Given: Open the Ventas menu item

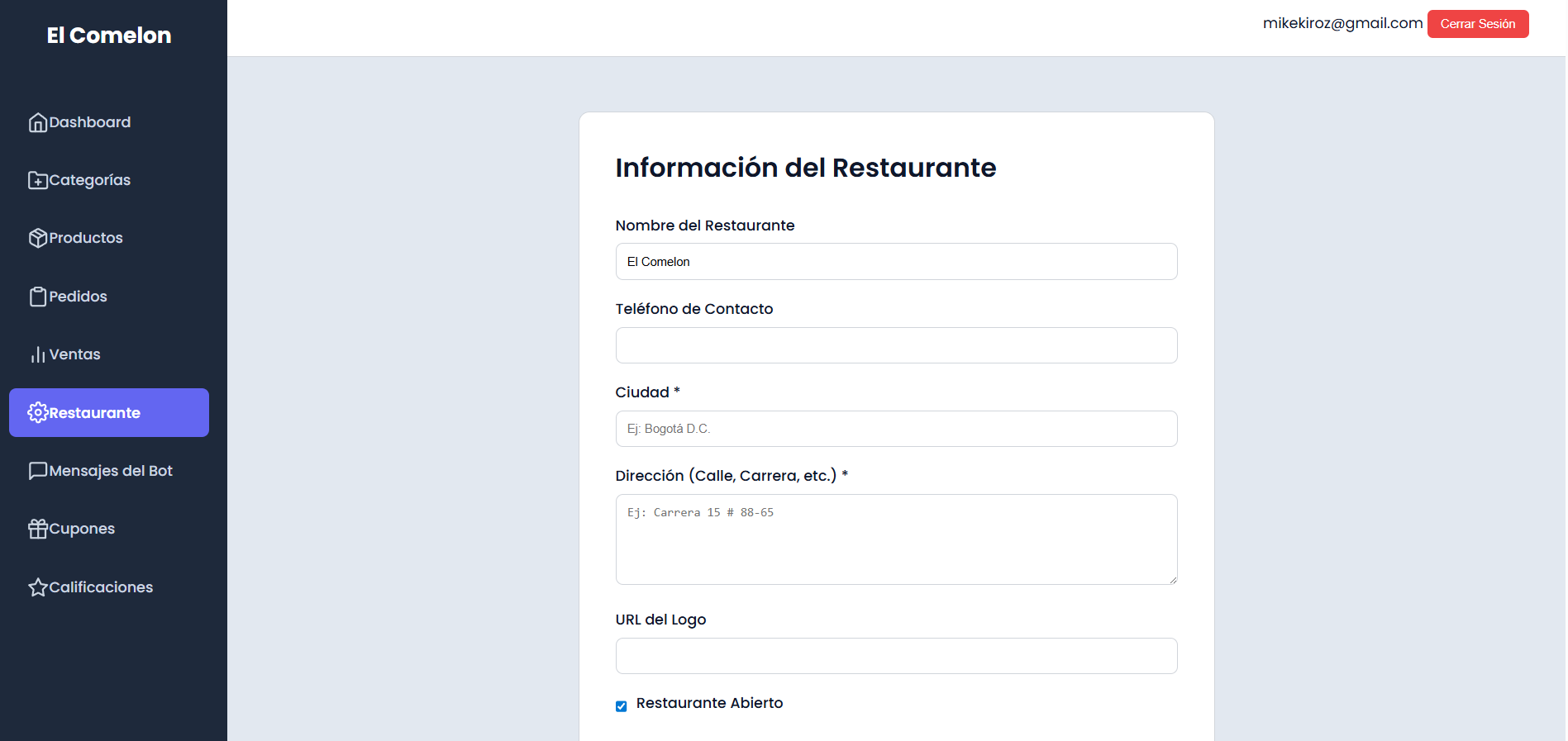Looking at the screenshot, I should coord(74,354).
